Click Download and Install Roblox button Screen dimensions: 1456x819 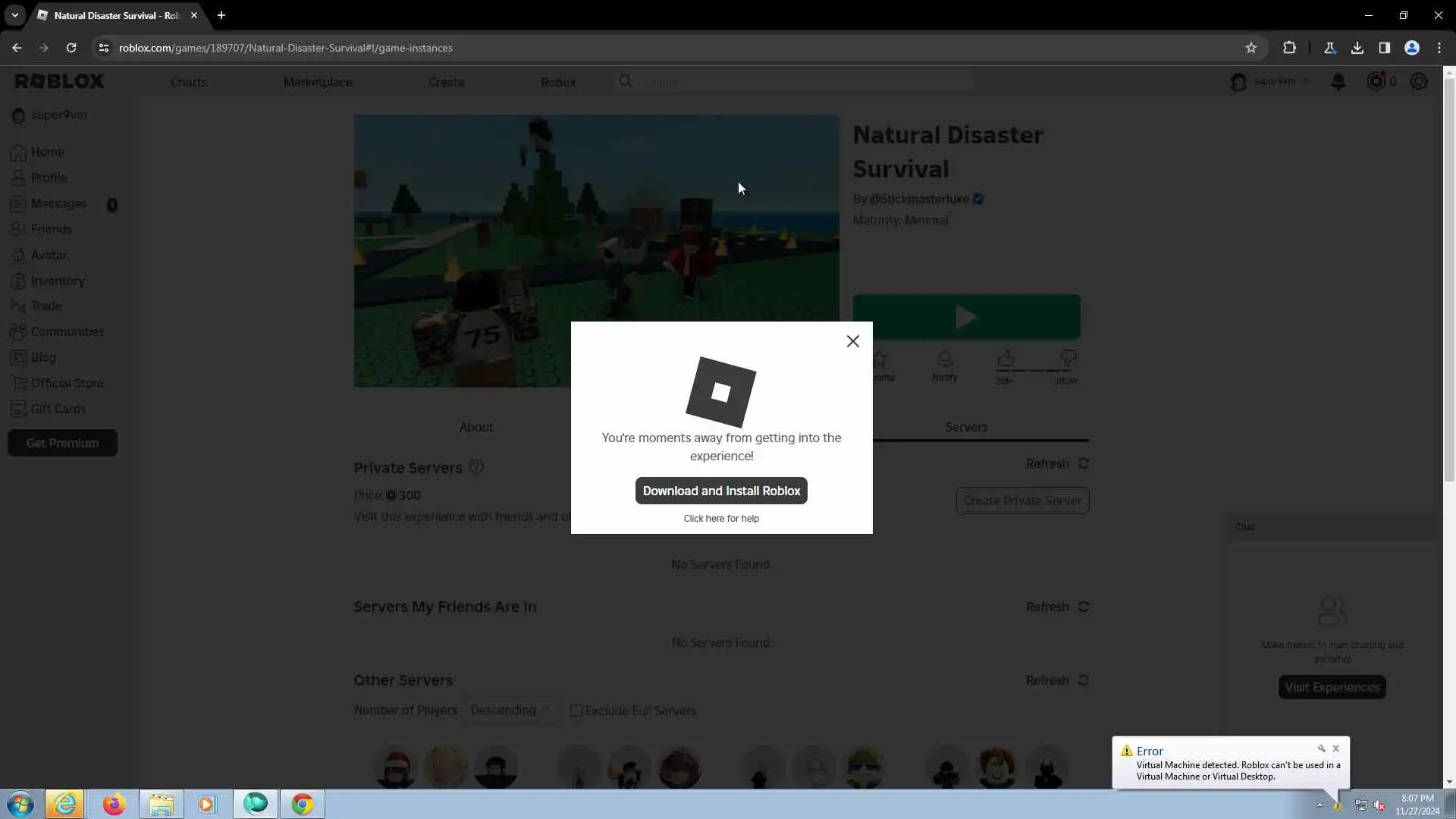721,491
